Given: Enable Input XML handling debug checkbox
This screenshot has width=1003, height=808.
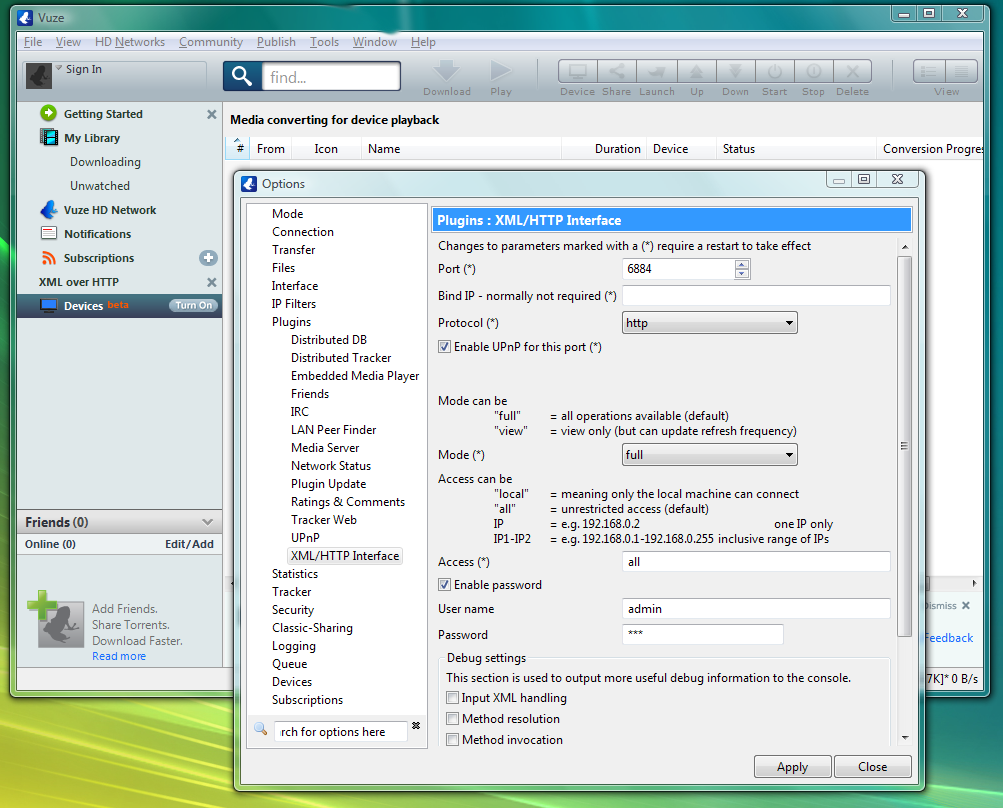Looking at the screenshot, I should pos(452,698).
